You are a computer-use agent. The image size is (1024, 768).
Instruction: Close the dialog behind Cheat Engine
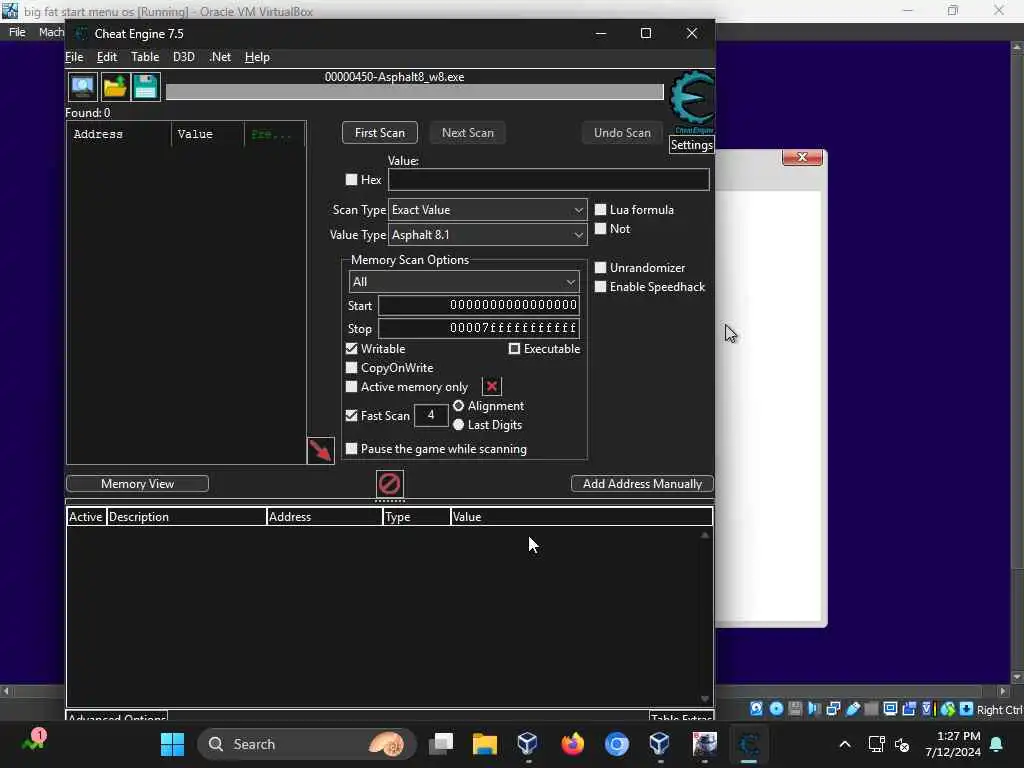pos(802,157)
